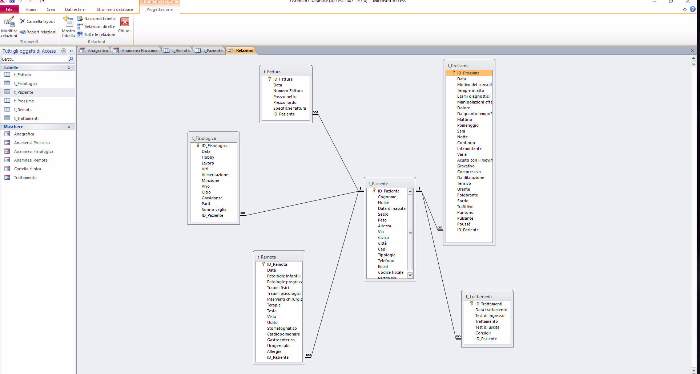The width and height of the screenshot is (700, 374).
Task: Switch to the Crea ribbon tab
Action: click(x=50, y=9)
